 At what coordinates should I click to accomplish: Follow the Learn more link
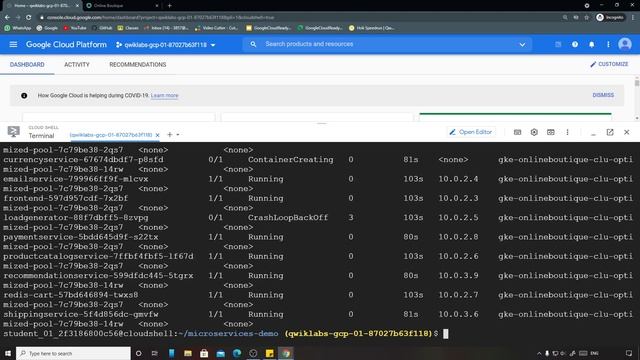pos(164,96)
